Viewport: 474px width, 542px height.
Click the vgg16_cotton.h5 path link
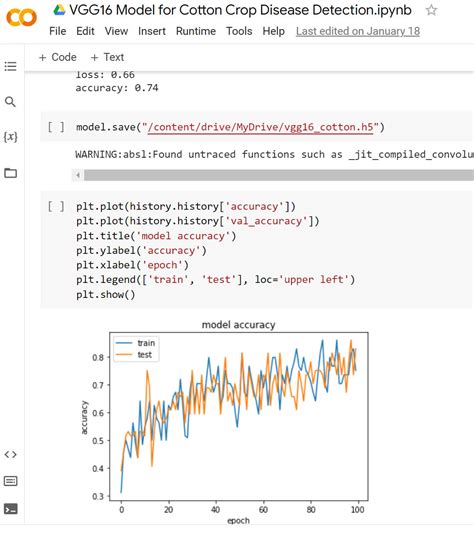tap(260, 128)
